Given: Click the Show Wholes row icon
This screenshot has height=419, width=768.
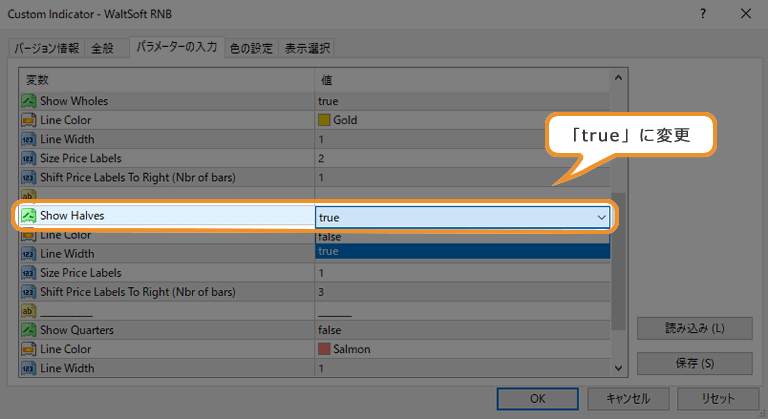Looking at the screenshot, I should [28, 101].
